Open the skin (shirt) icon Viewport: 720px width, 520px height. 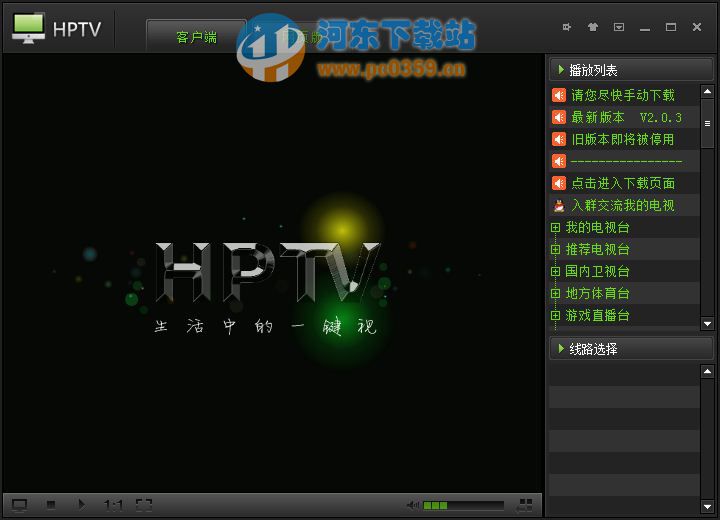coord(593,27)
